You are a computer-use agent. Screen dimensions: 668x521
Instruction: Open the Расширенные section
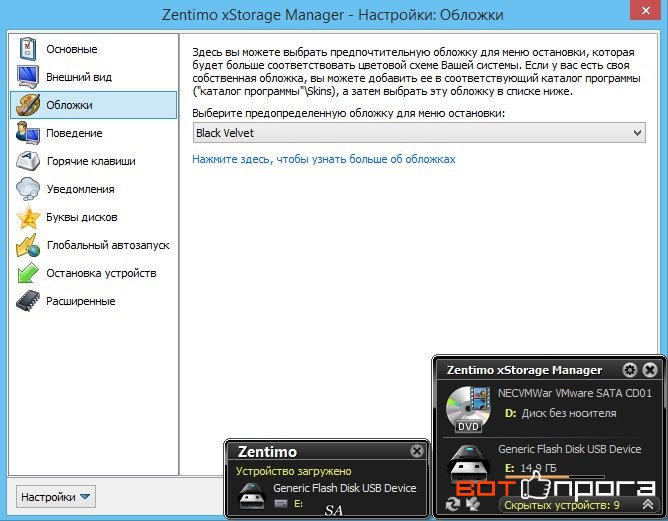[93, 301]
